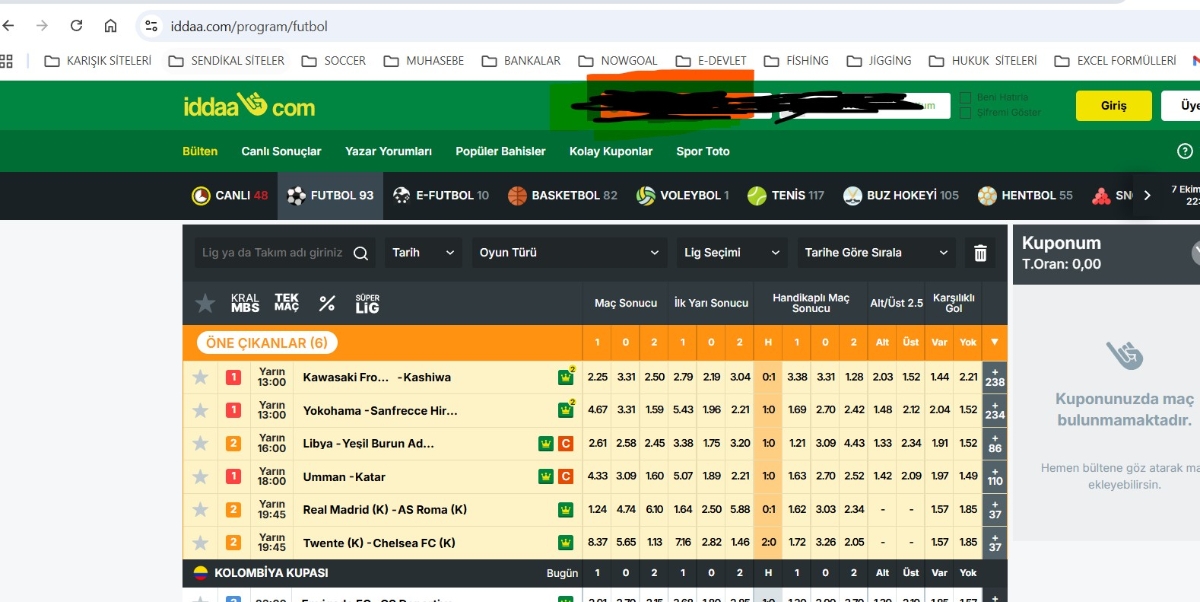Viewport: 1200px width, 602px height.
Task: Toggle the Şifremi Göster checkbox
Action: coord(966,113)
